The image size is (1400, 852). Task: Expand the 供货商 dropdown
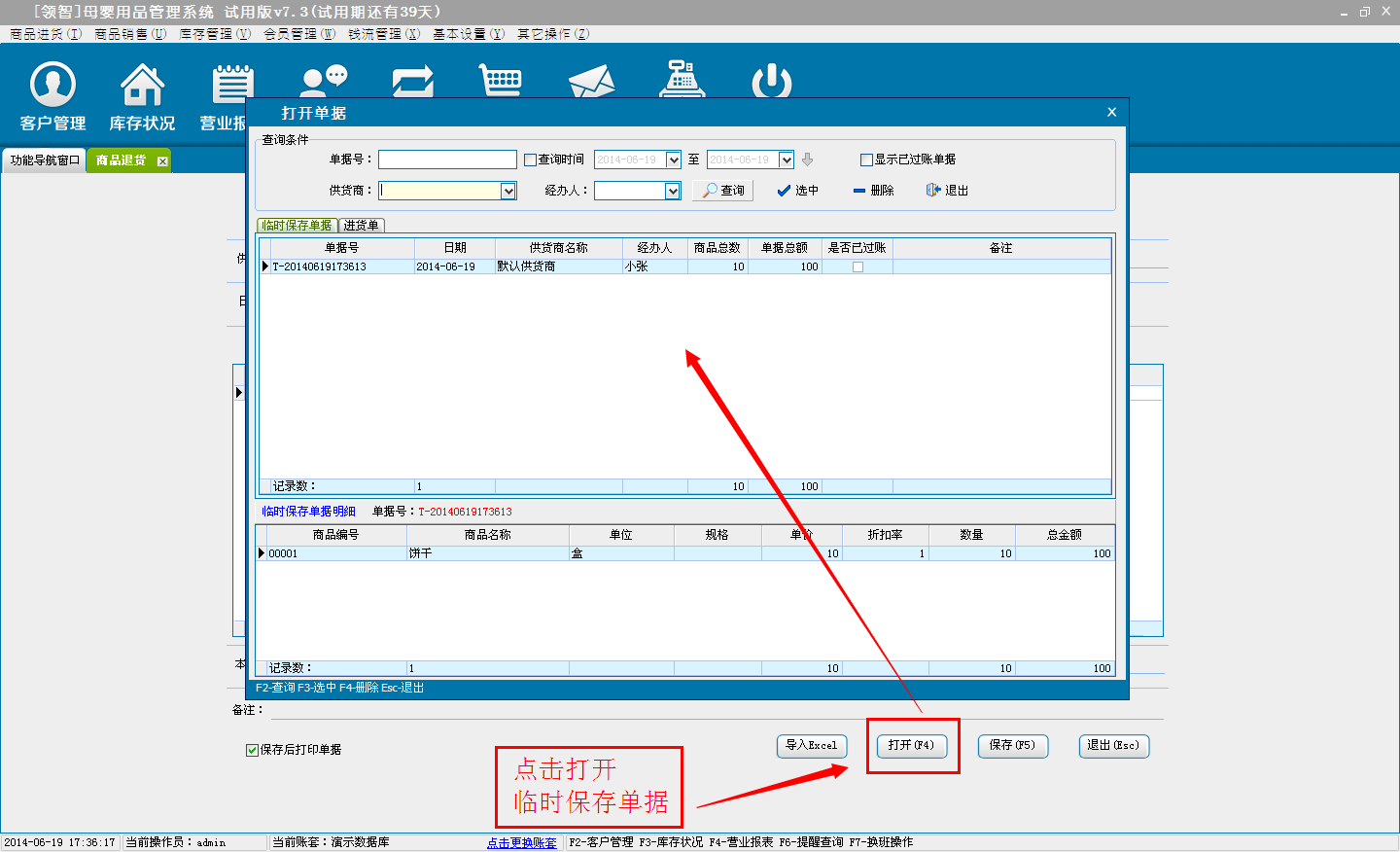click(x=507, y=192)
